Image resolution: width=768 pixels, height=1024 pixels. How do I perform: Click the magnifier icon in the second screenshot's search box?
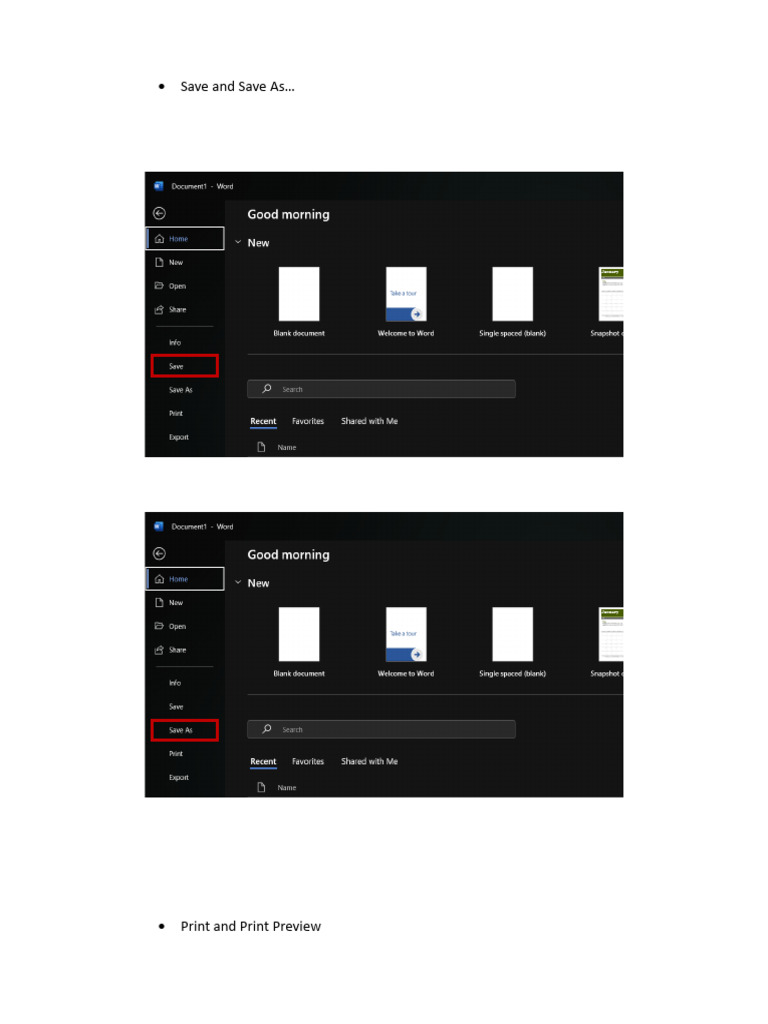coord(266,729)
